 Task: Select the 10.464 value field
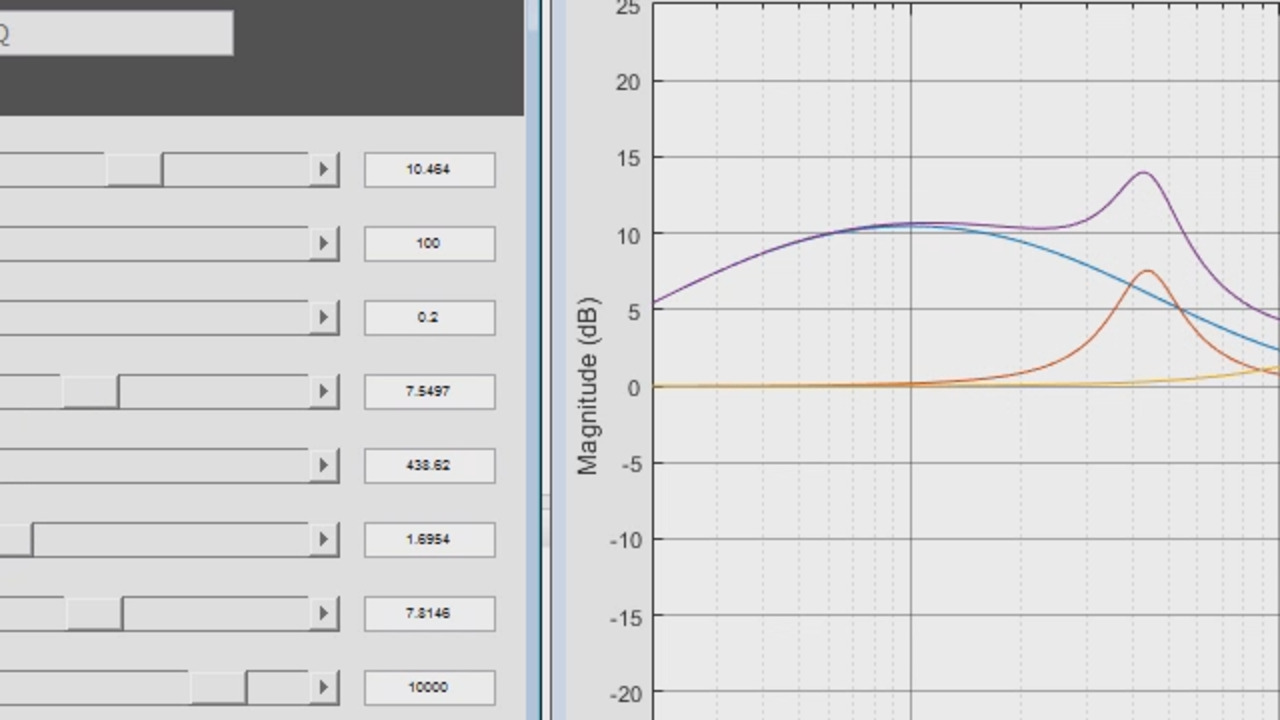[x=429, y=169]
